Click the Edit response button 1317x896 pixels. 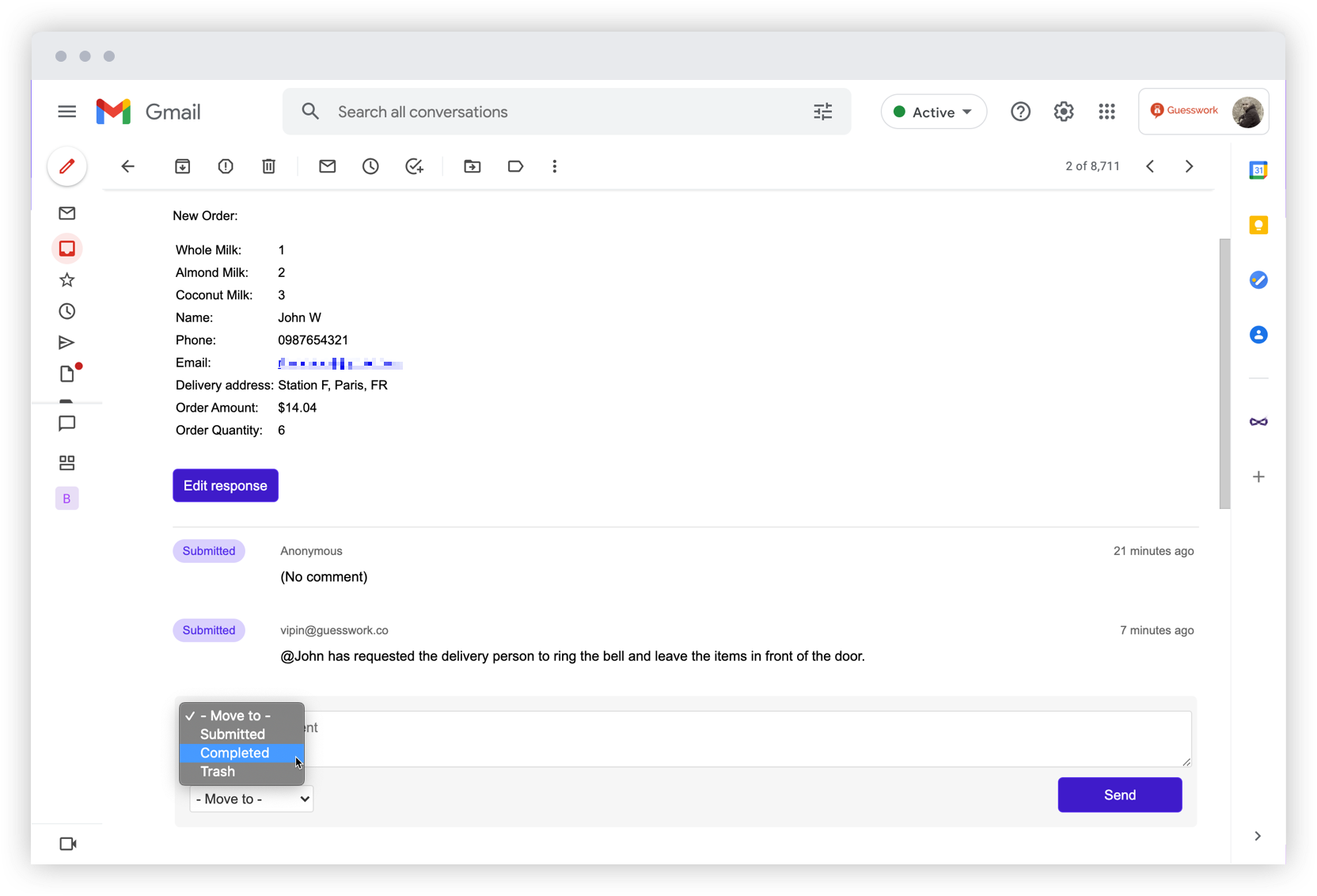(225, 485)
